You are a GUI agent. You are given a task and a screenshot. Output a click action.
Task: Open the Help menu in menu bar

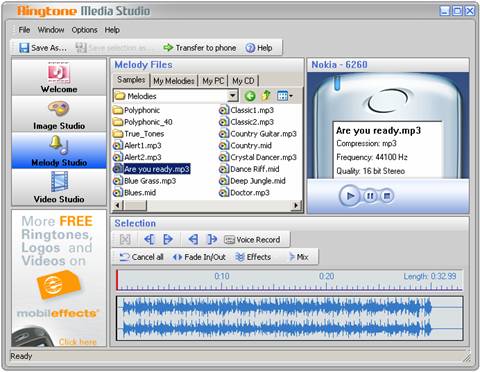point(112,30)
